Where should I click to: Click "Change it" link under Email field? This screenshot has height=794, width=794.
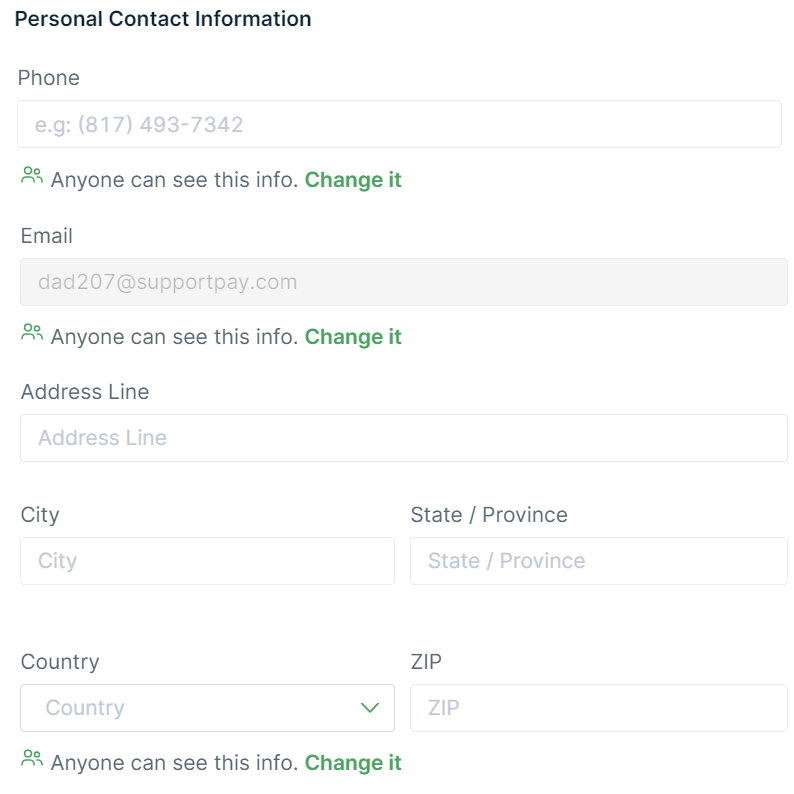pos(353,337)
